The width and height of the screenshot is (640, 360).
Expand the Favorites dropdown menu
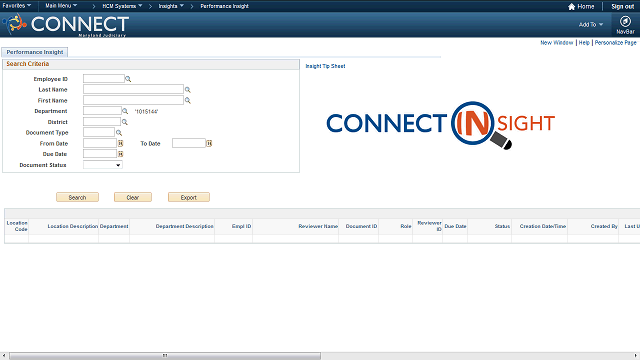(17, 6)
